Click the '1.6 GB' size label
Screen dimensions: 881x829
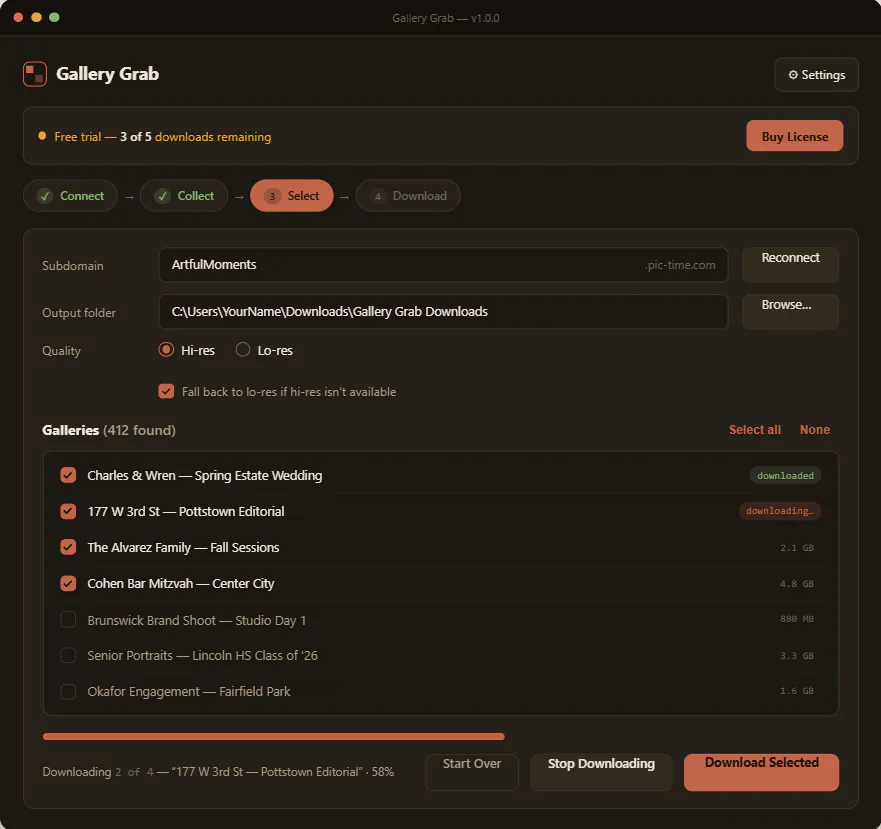[x=797, y=691]
